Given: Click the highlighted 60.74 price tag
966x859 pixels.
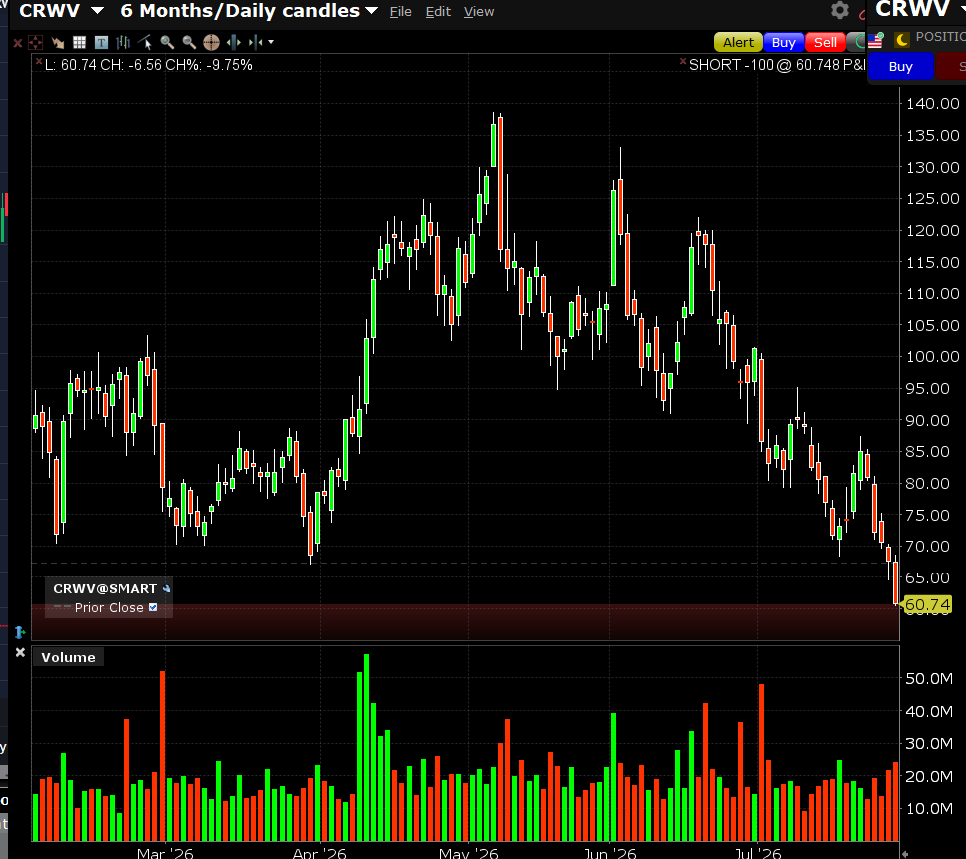Looking at the screenshot, I should click(927, 605).
